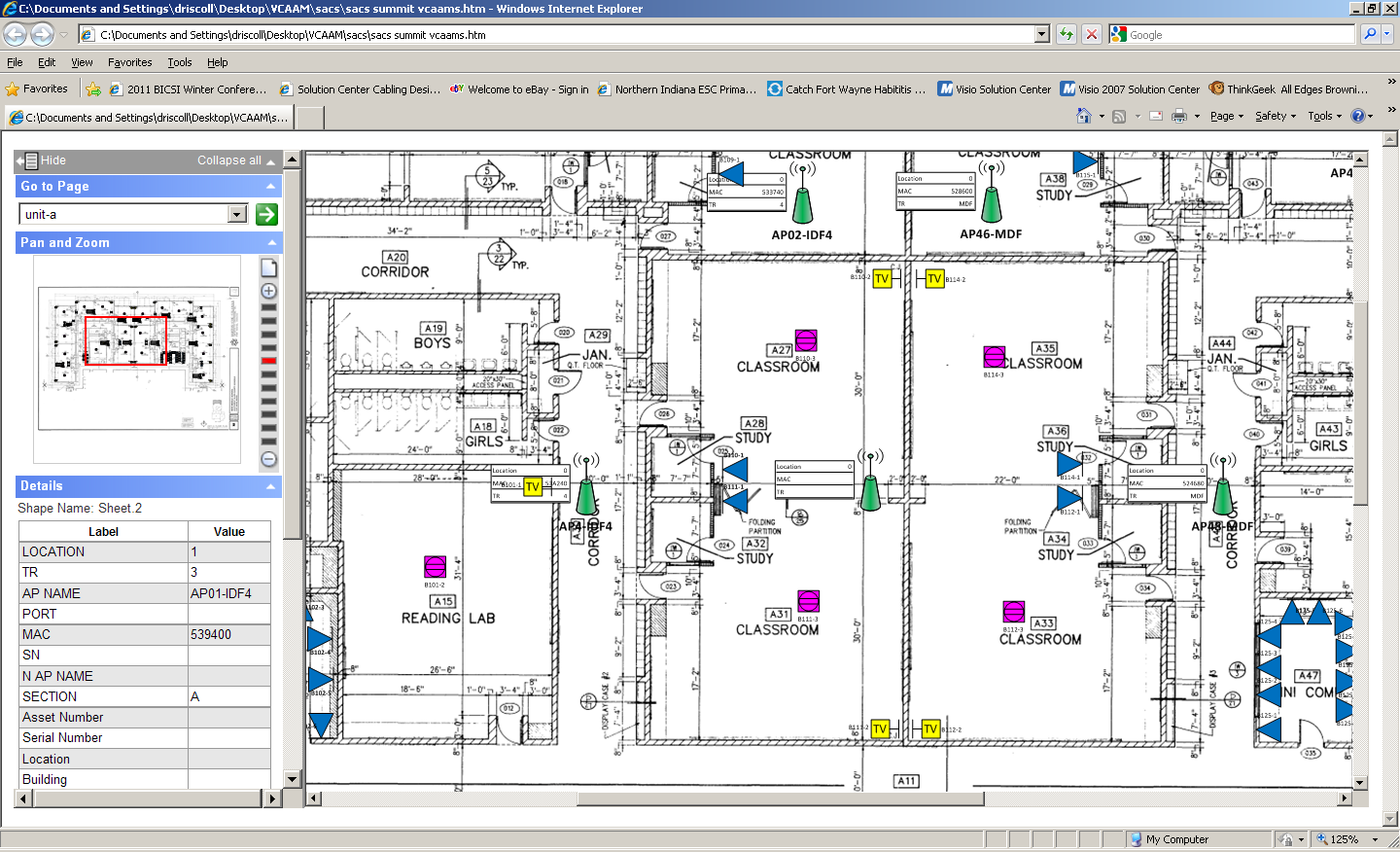
Task: Click the Pan and Zoom floor plan thumbnail
Action: [137, 359]
